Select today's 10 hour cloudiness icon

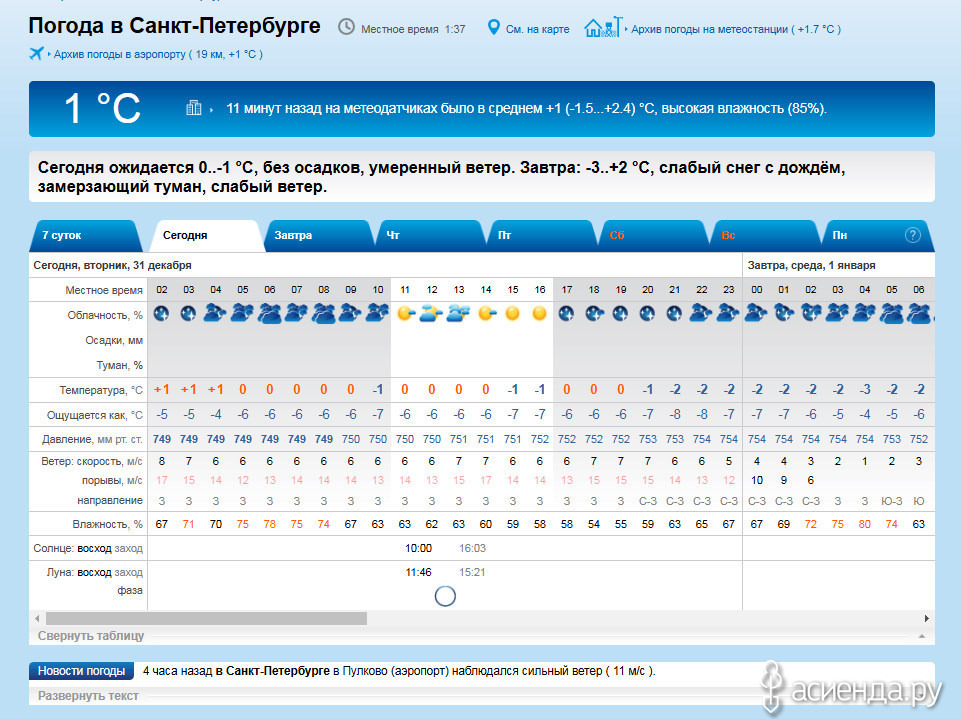point(378,314)
